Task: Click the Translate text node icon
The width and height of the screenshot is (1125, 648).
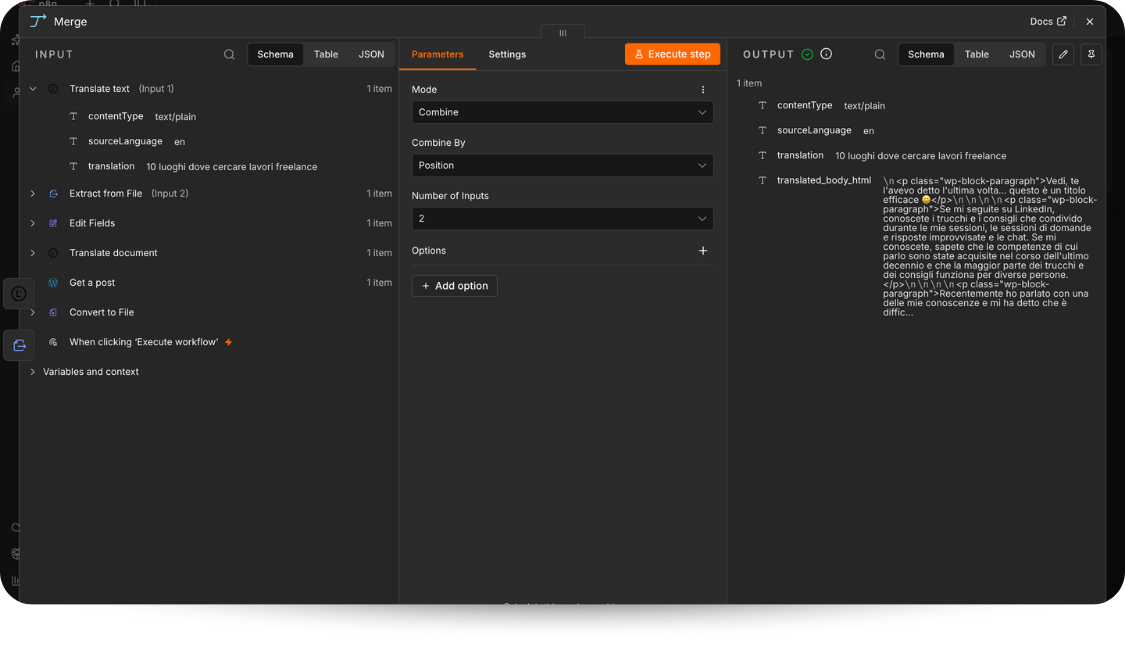Action: [x=53, y=89]
